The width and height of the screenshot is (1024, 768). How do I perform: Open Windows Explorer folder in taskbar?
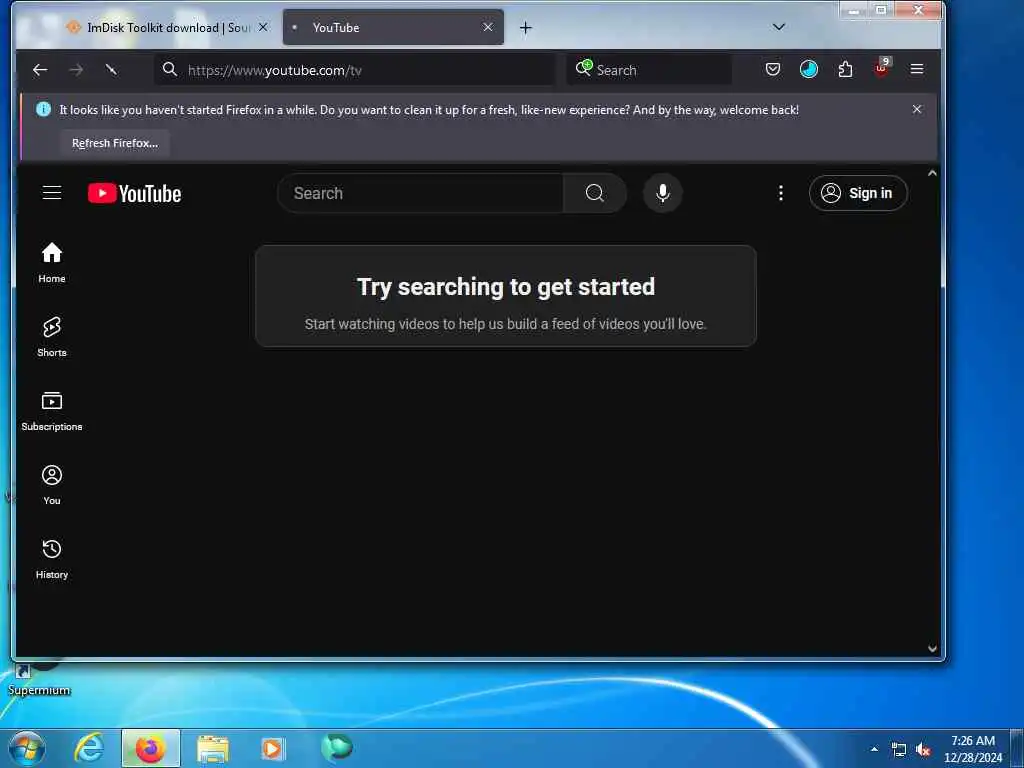[x=213, y=749]
